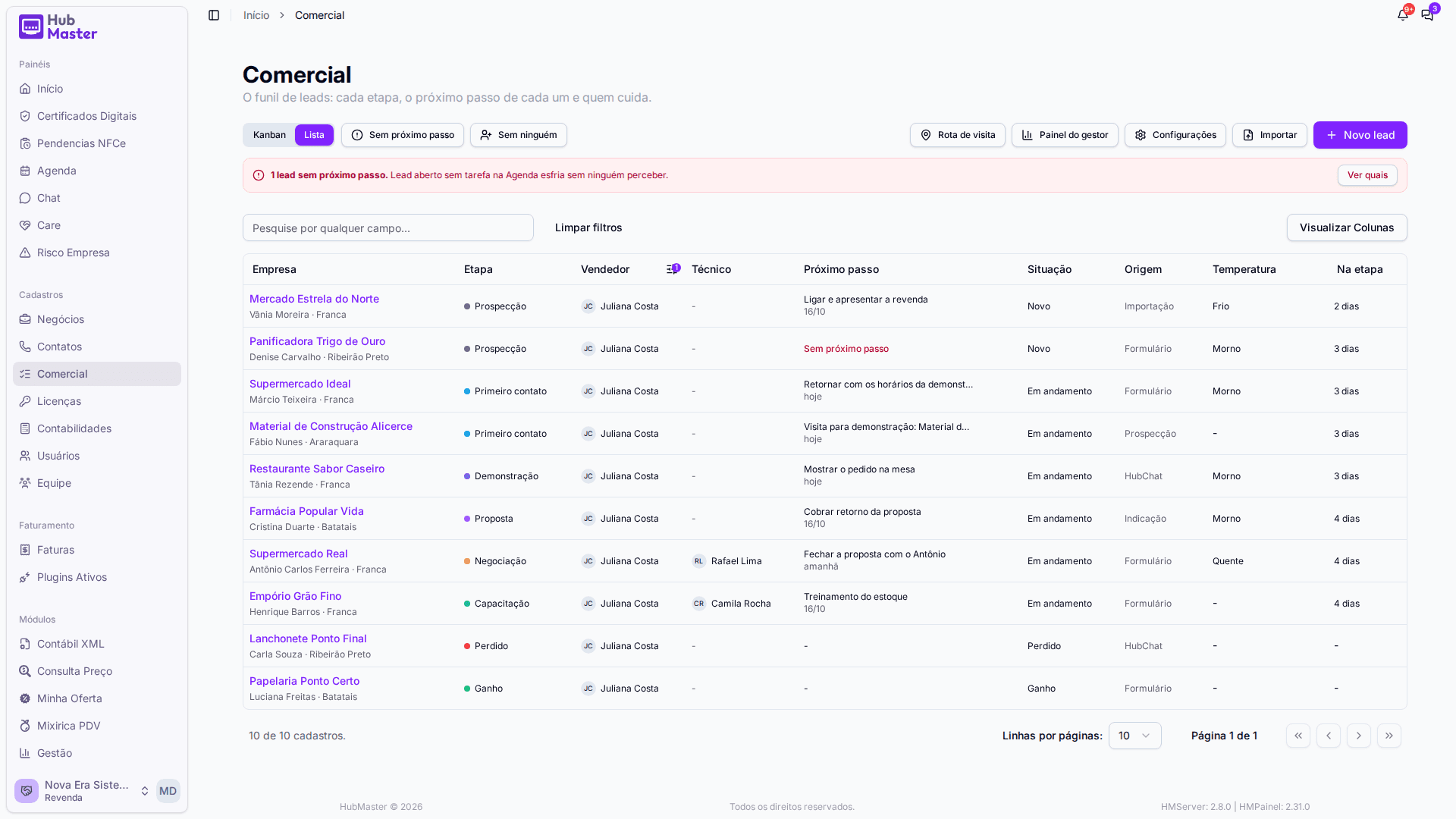This screenshot has width=1456, height=819.
Task: Open Care in the sidebar
Action: click(97, 225)
